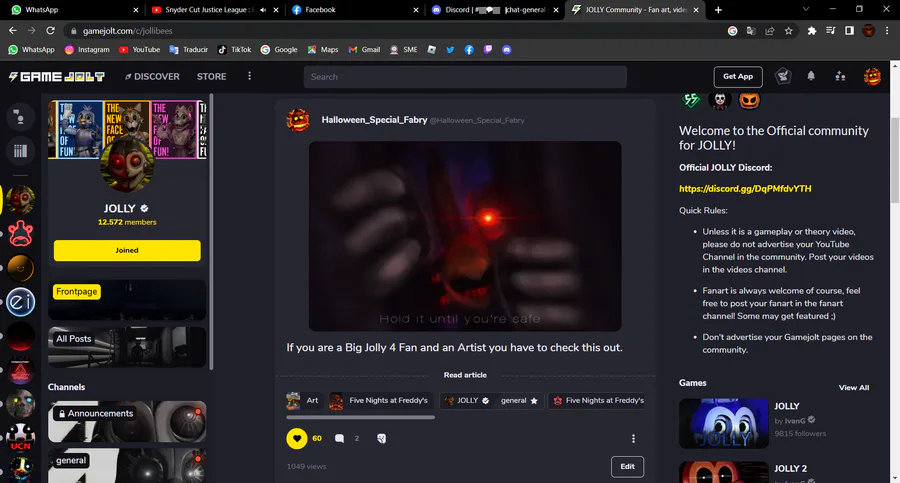The width and height of the screenshot is (900, 483).
Task: Select the 'ei' community icon in the sidebar
Action: 21,302
